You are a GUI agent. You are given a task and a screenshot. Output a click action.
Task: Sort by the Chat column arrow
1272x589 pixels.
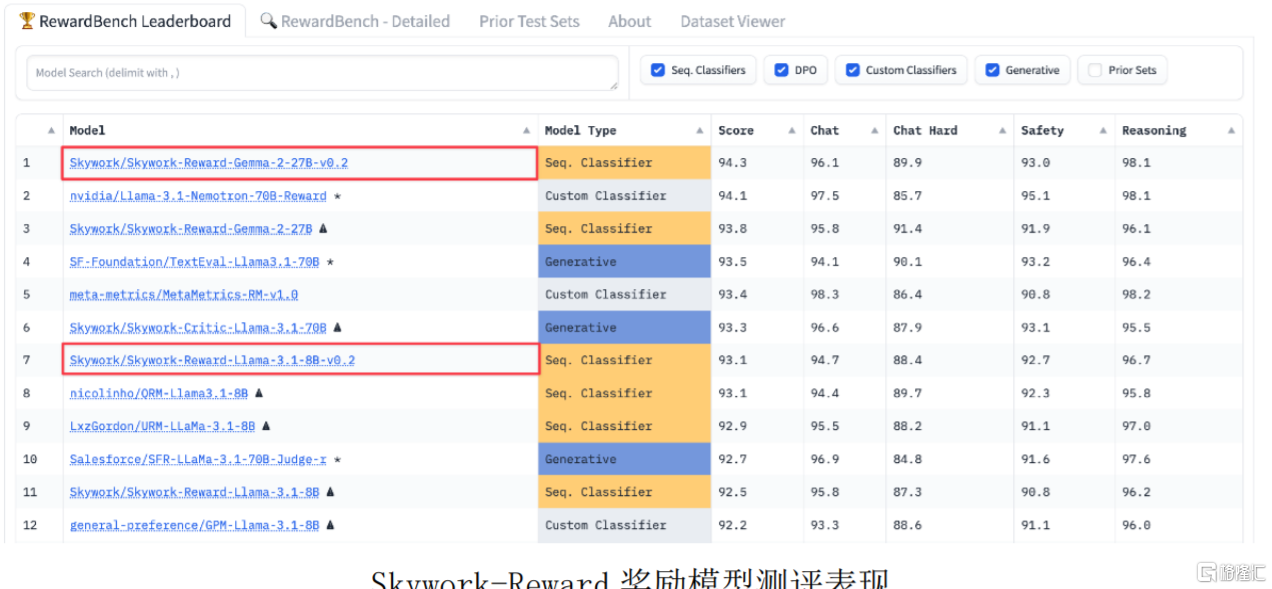pos(875,131)
